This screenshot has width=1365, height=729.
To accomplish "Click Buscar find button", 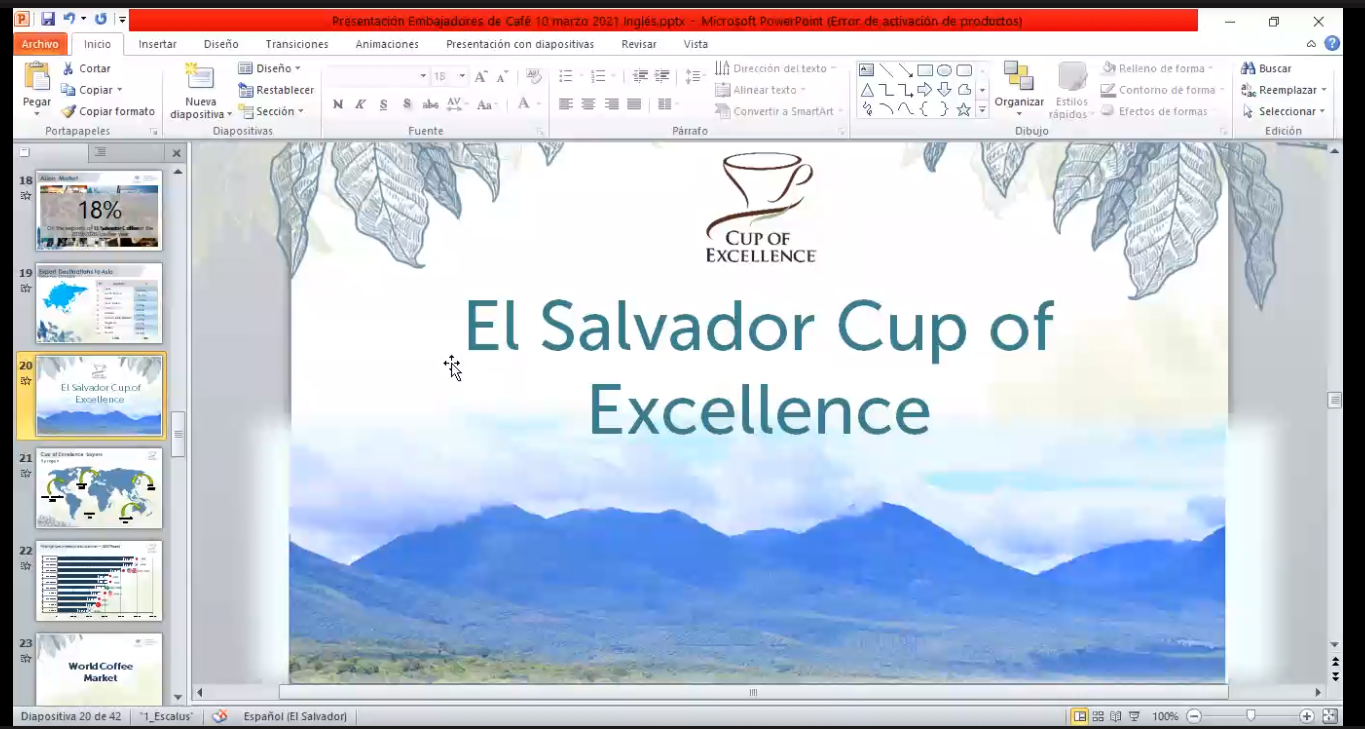I will point(1267,68).
